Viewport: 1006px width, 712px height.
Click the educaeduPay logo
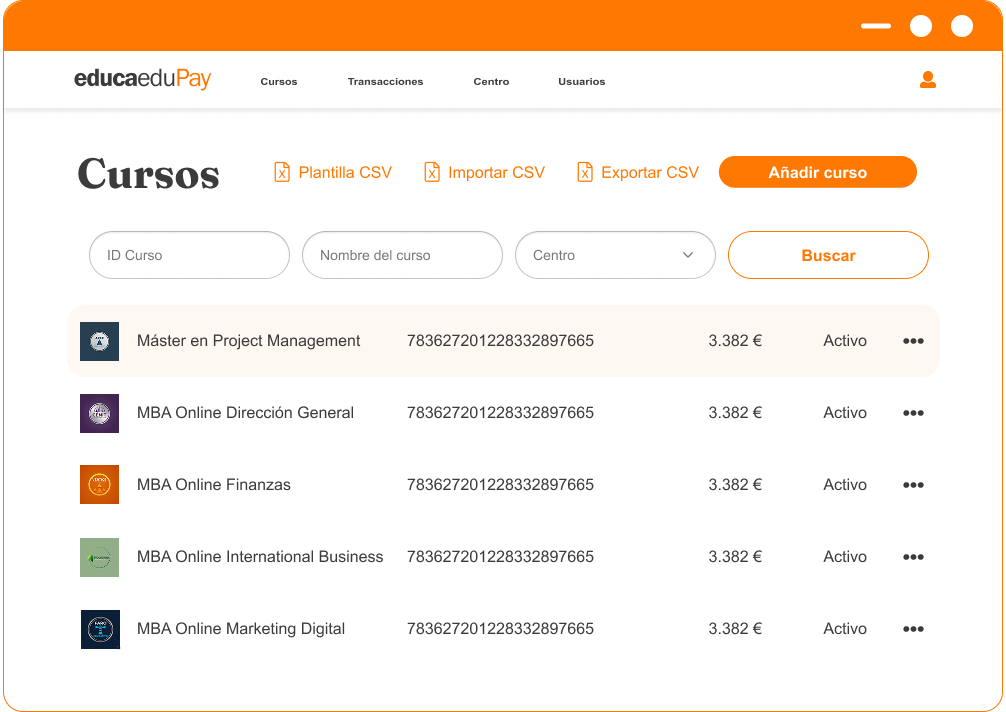point(142,80)
